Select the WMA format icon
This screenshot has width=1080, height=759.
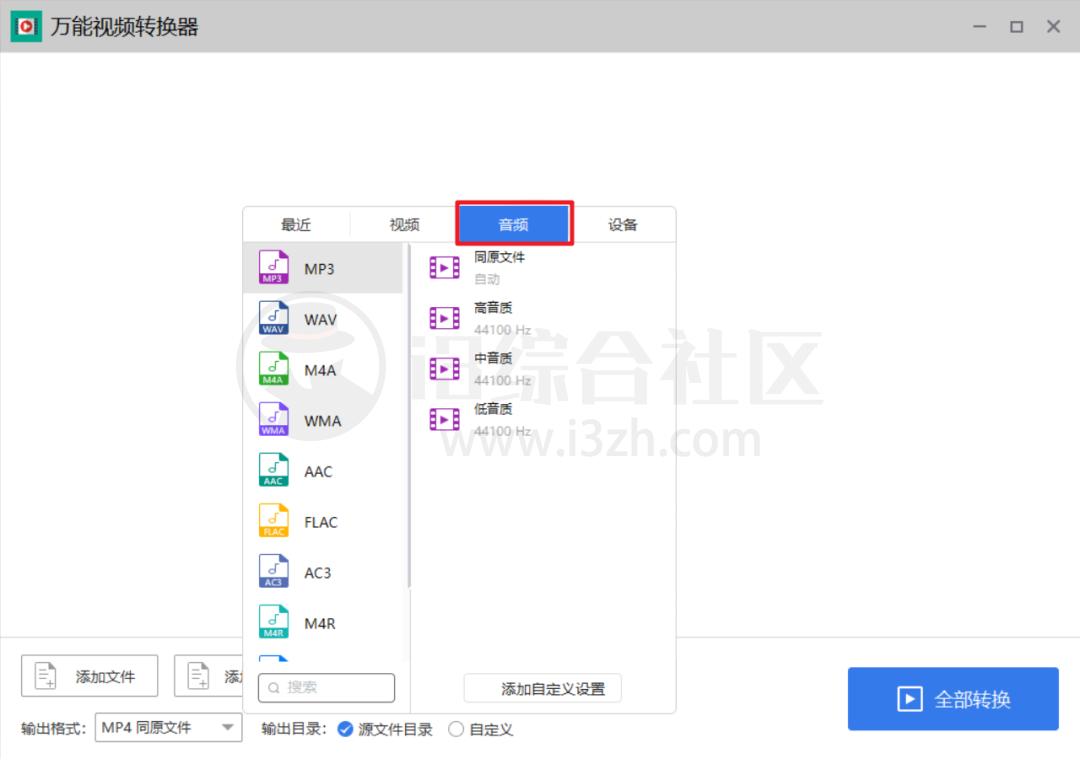tap(273, 419)
